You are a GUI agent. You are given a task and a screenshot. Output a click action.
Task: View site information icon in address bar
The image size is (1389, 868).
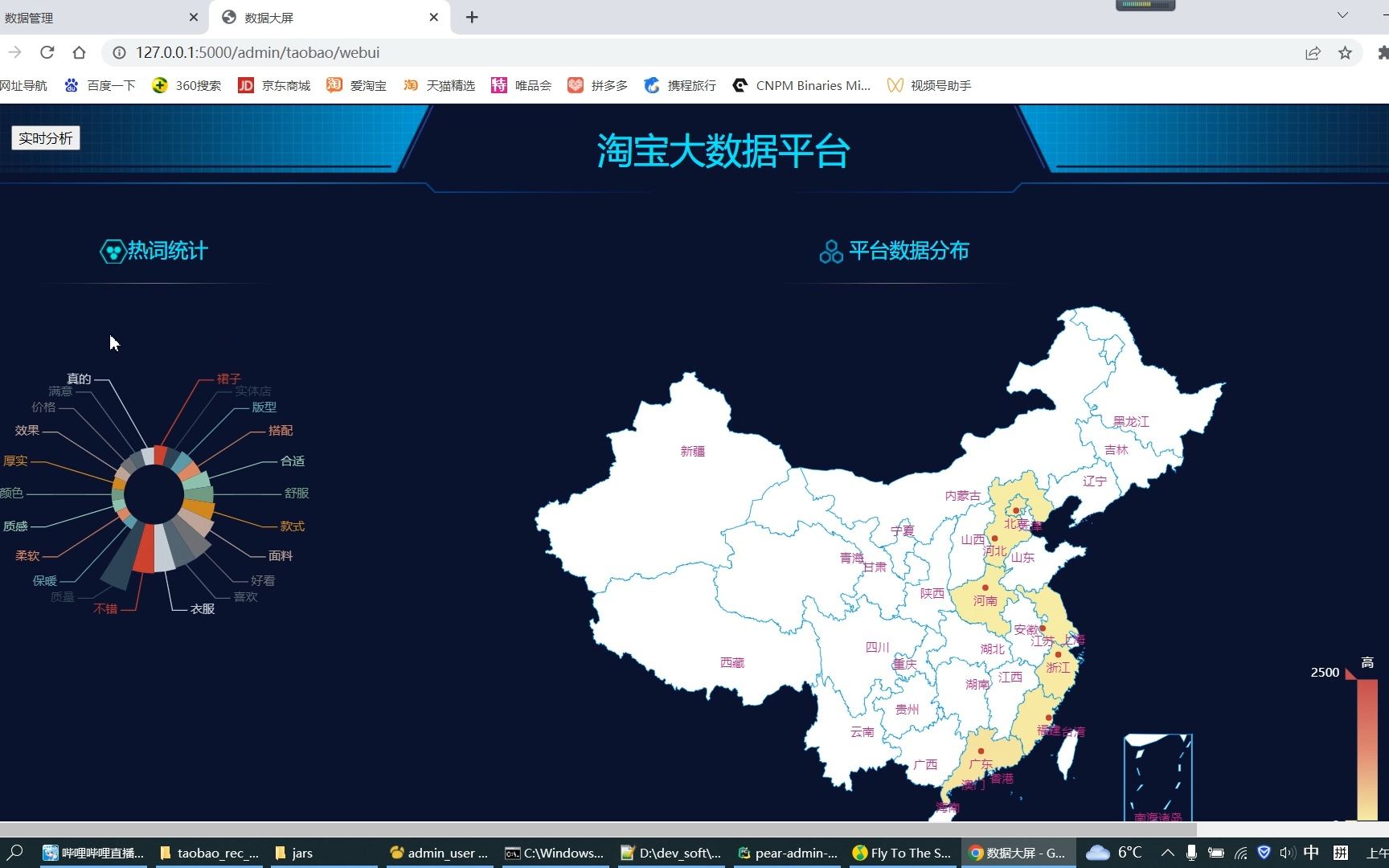[119, 52]
